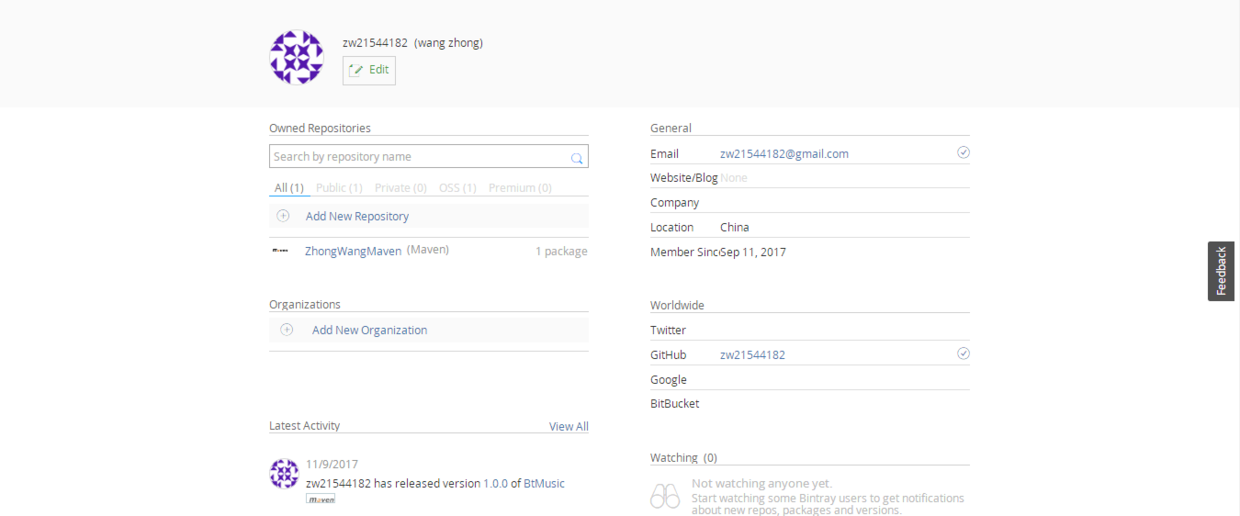1240x516 pixels.
Task: Click the ZhongWangMaven repository Maven icon
Action: click(x=280, y=251)
